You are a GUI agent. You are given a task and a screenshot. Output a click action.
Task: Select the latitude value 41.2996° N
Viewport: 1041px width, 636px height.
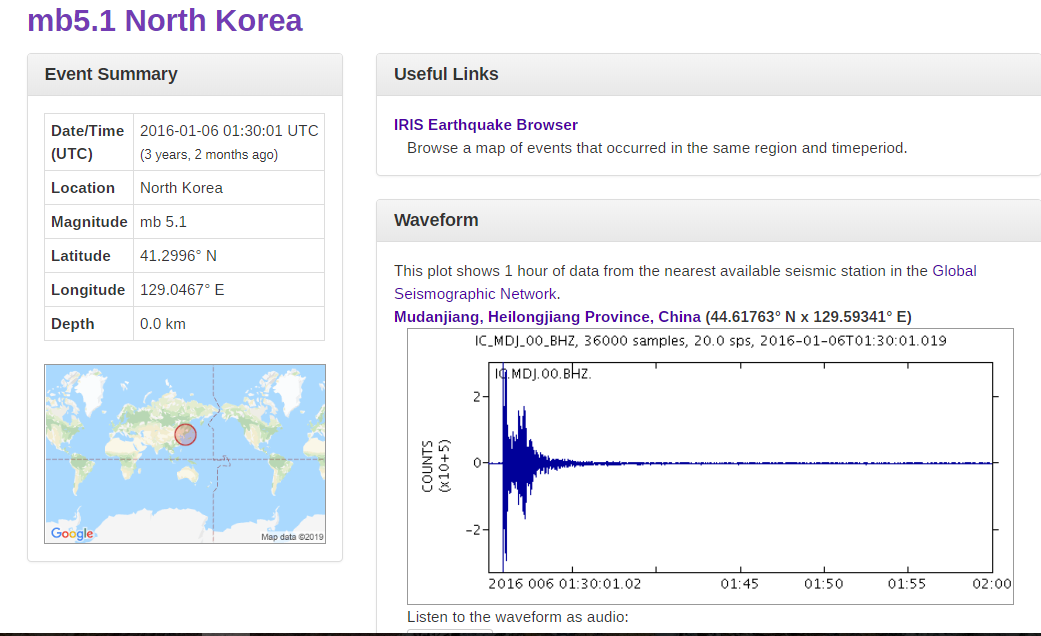178,256
